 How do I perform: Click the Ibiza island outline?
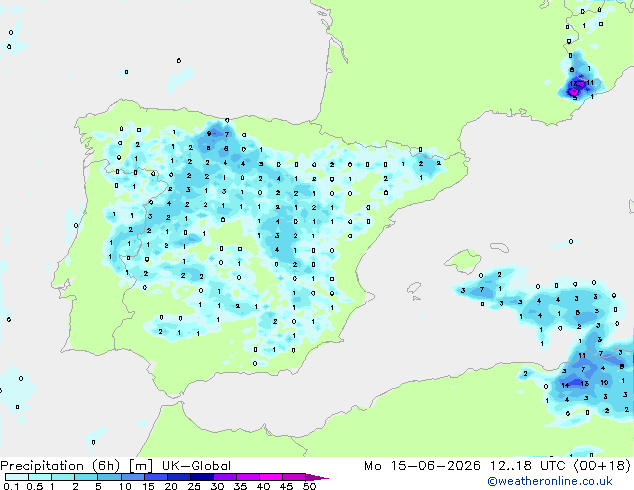click(x=414, y=288)
